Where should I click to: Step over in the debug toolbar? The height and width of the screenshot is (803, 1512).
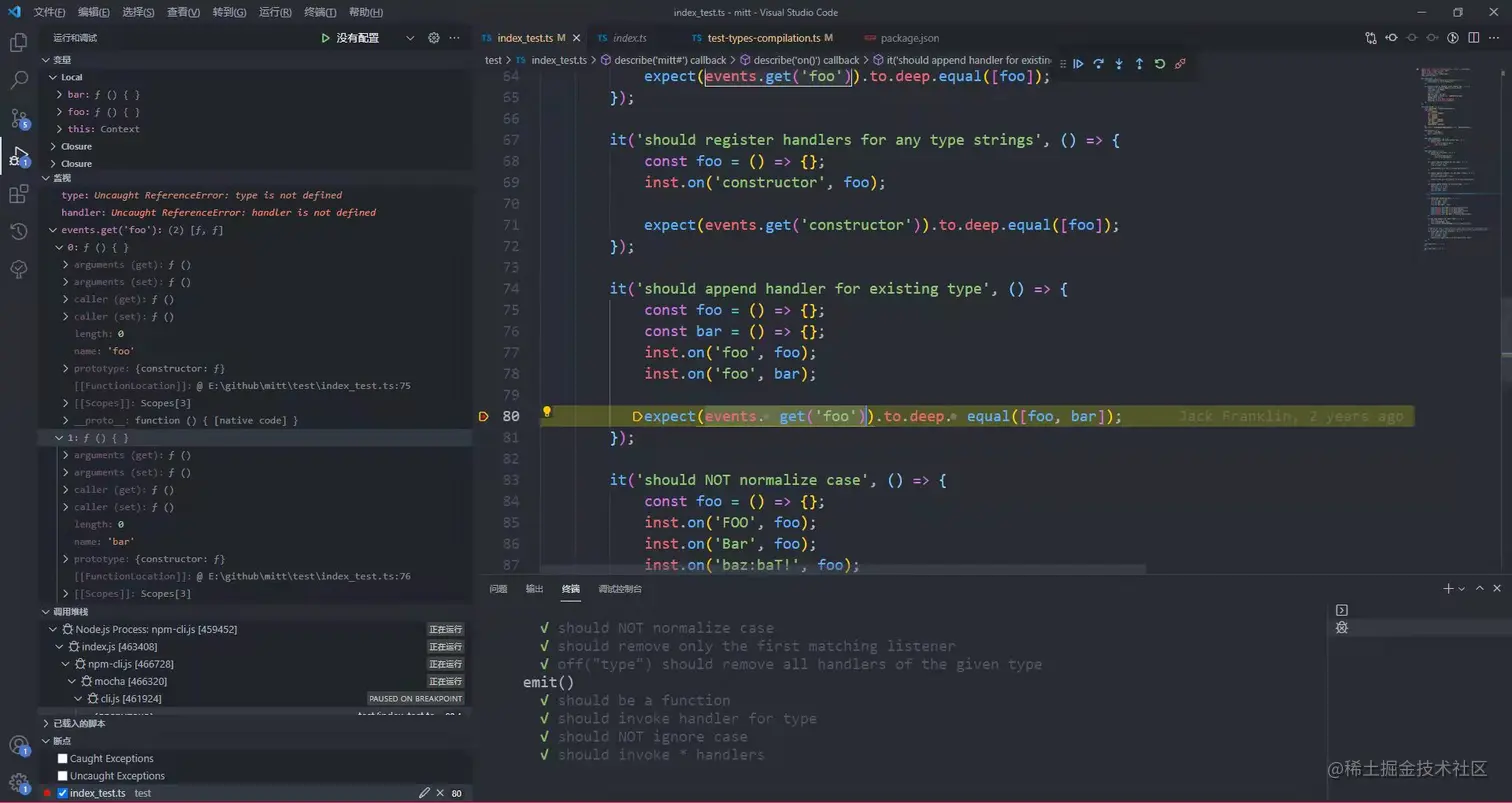click(1098, 64)
